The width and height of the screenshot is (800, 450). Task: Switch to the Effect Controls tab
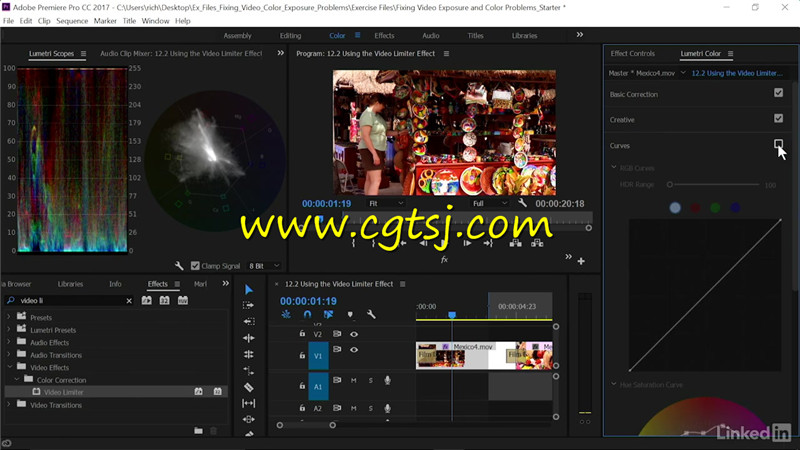632,54
